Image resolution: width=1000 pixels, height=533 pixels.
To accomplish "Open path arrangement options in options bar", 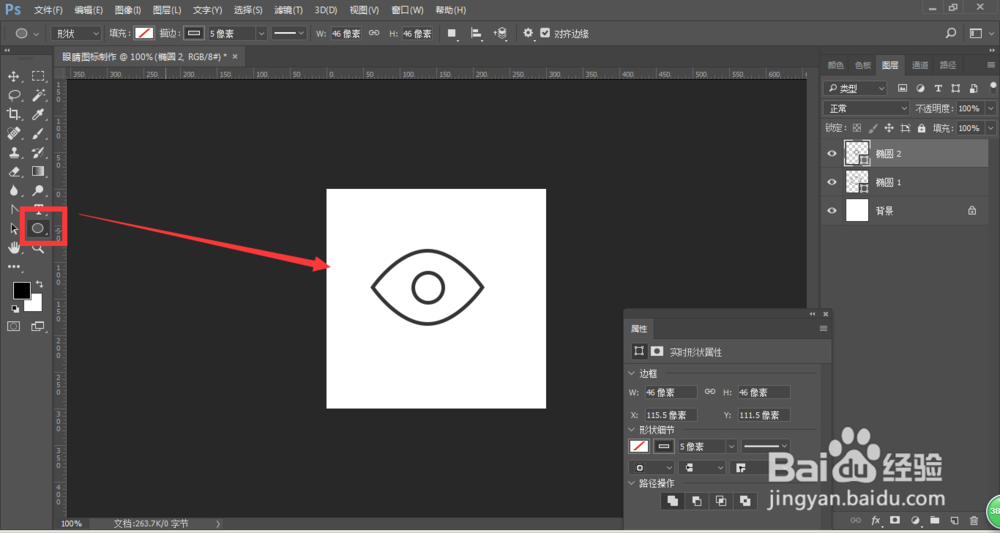I will [x=500, y=33].
